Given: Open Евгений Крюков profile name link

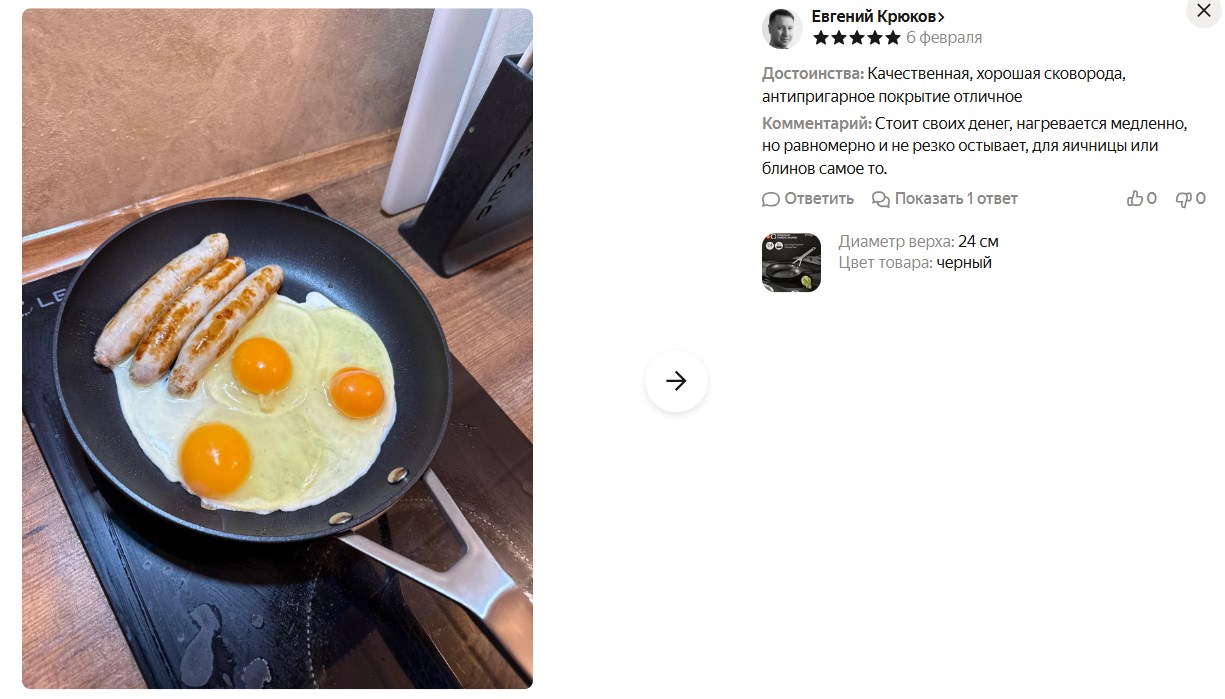Looking at the screenshot, I should point(873,17).
